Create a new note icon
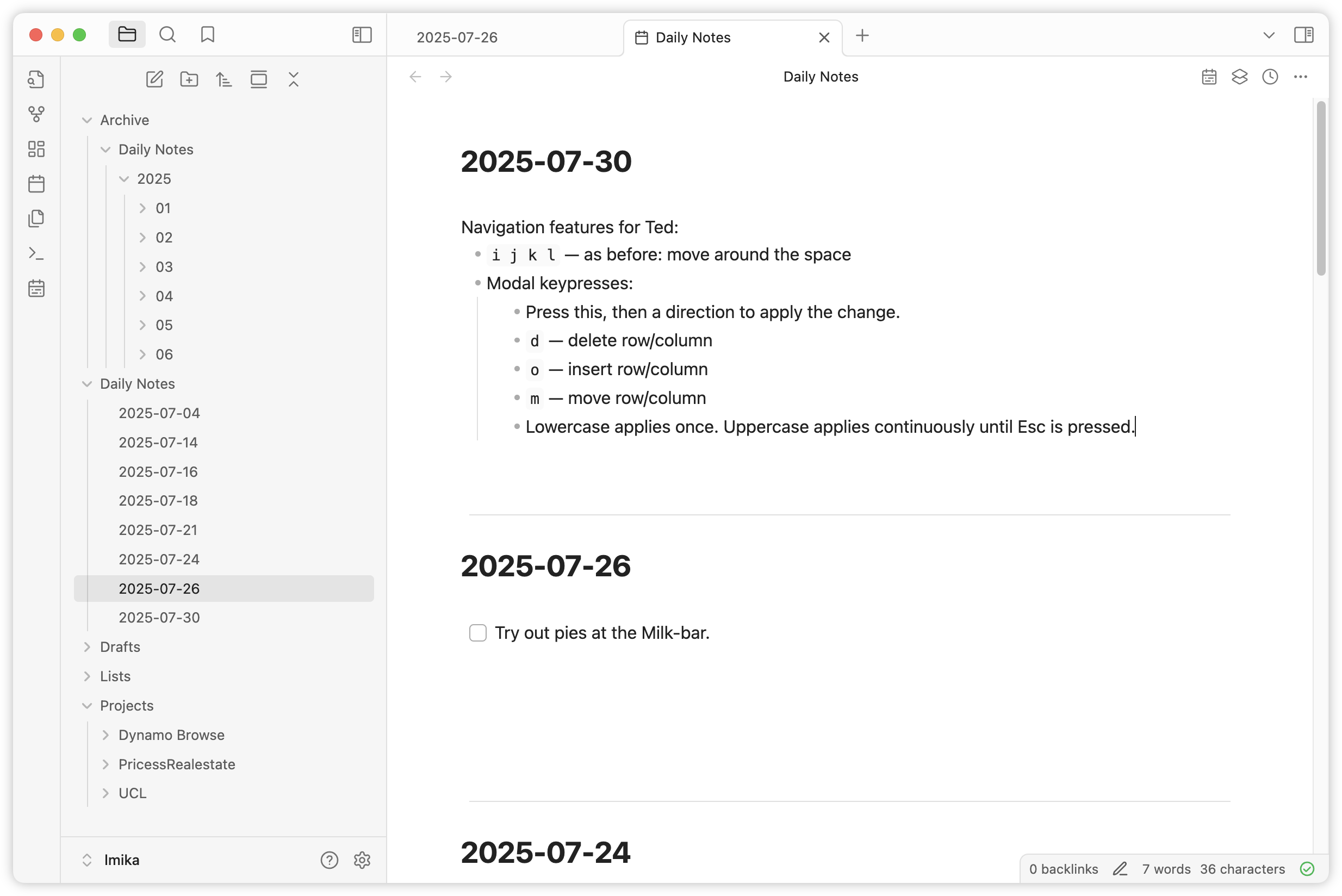Screen dimensions: 1342x896 point(154,79)
